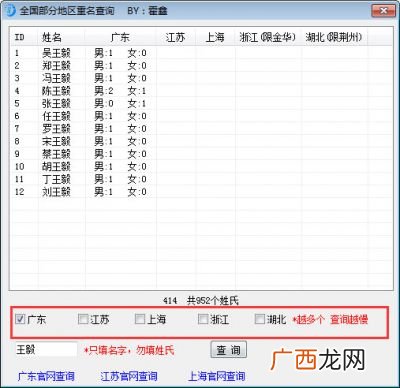Select the row 郑王毅
The width and height of the screenshot is (400, 388).
pyautogui.click(x=202, y=65)
